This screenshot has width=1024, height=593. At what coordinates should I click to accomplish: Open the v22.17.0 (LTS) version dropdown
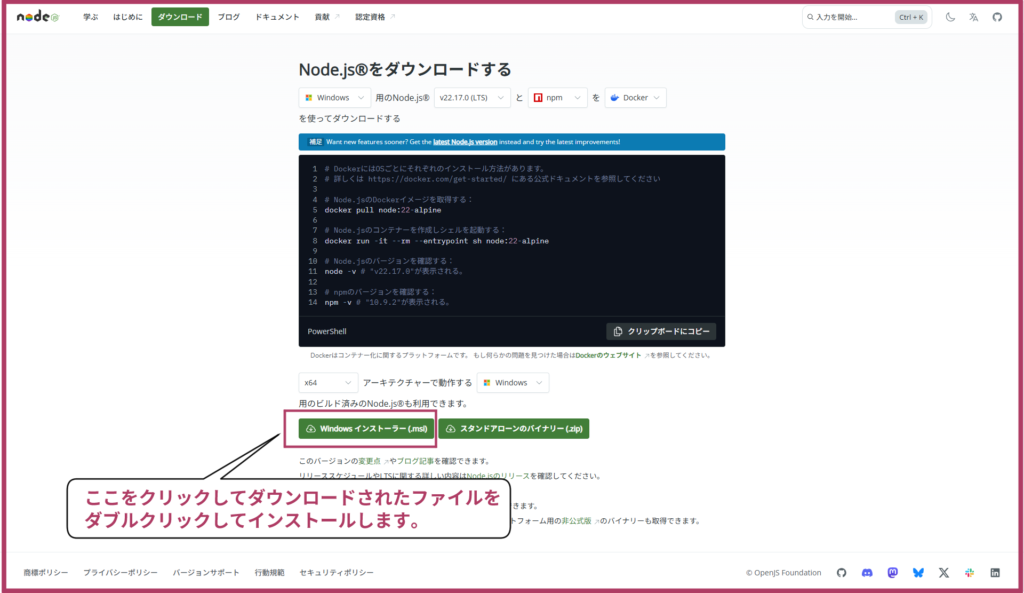click(472, 98)
